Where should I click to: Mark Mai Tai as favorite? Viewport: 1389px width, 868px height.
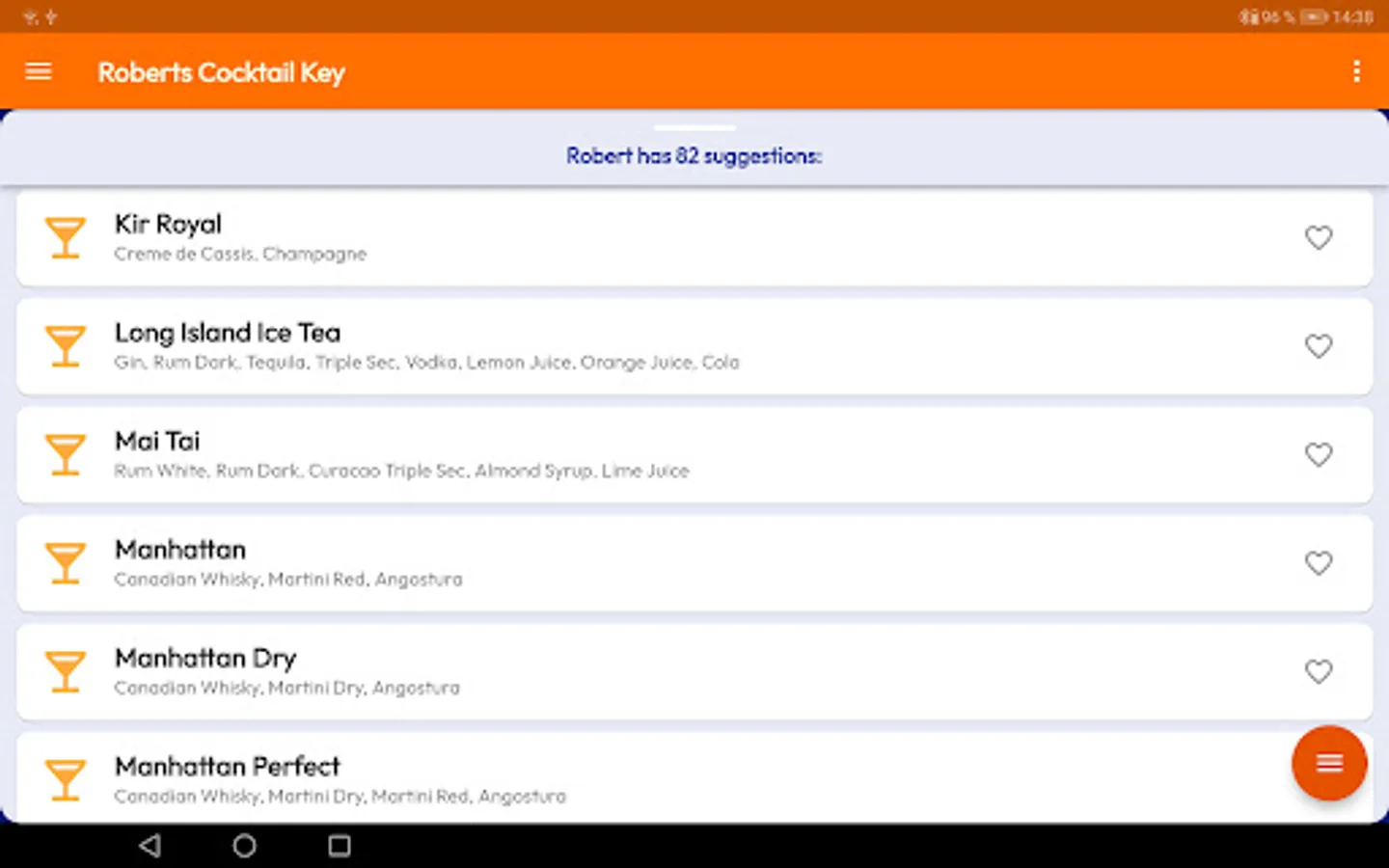click(1318, 454)
